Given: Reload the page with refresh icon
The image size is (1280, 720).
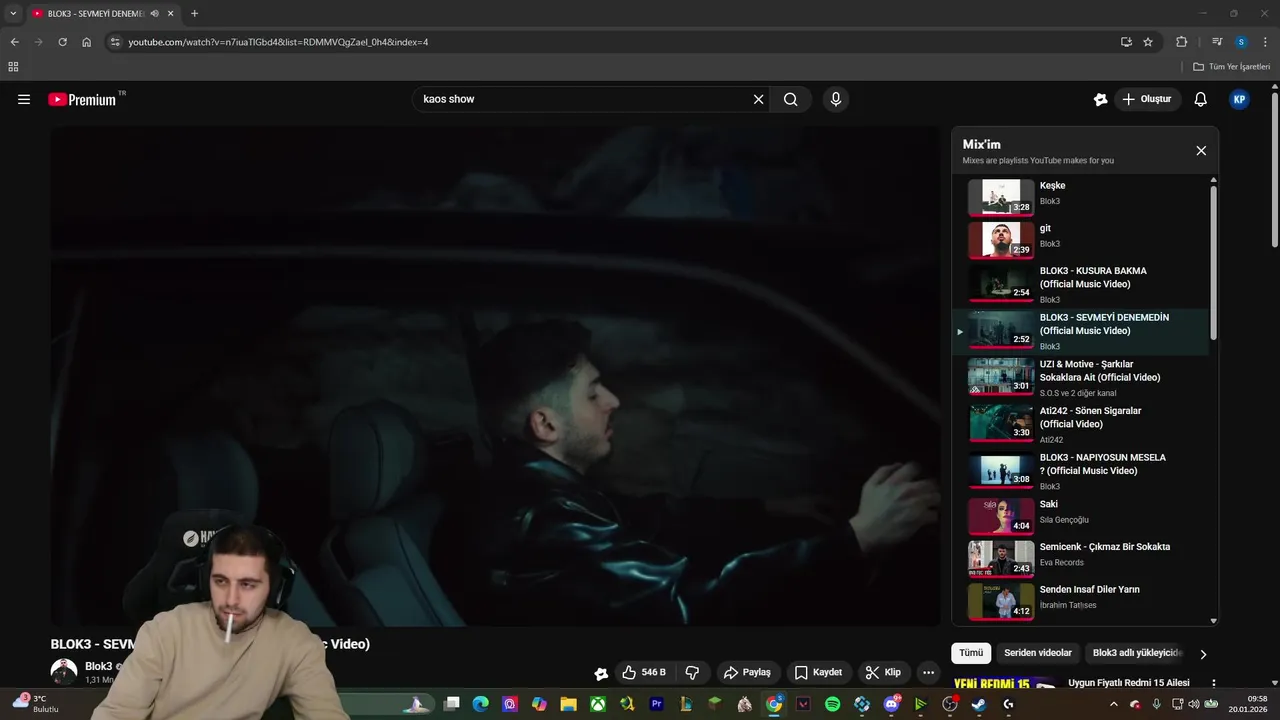Looking at the screenshot, I should point(62,42).
